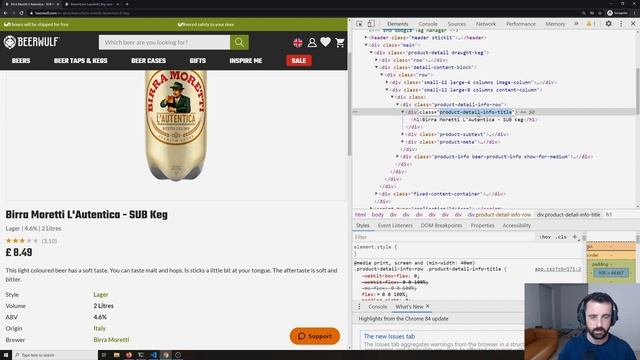Open the BEER TAPS & KEGS menu
The image size is (640, 360).
point(80,60)
